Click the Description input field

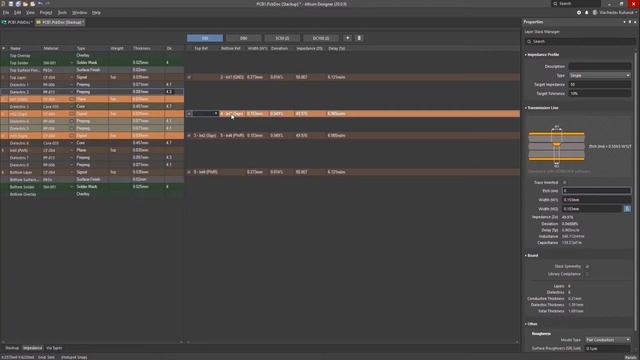pyautogui.click(x=600, y=66)
